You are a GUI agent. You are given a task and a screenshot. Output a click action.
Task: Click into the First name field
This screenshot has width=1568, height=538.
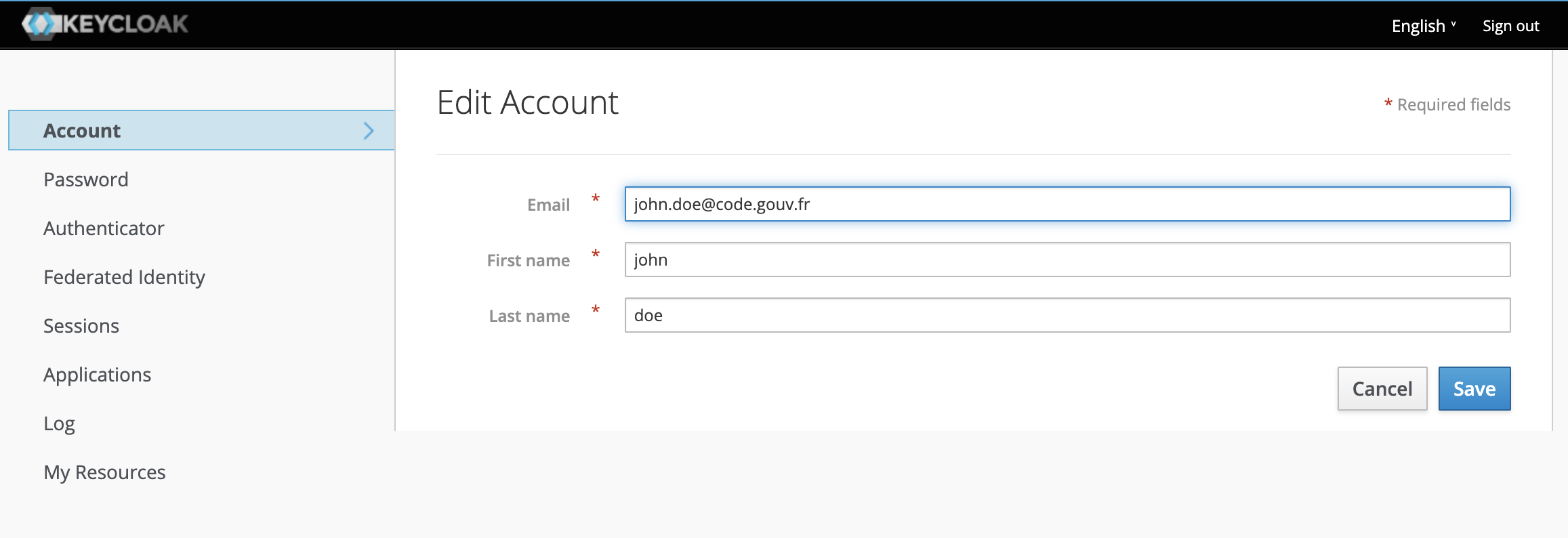tap(1067, 260)
